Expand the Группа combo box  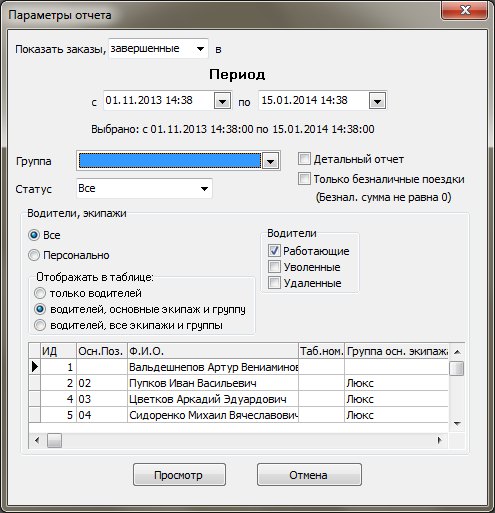(x=270, y=161)
